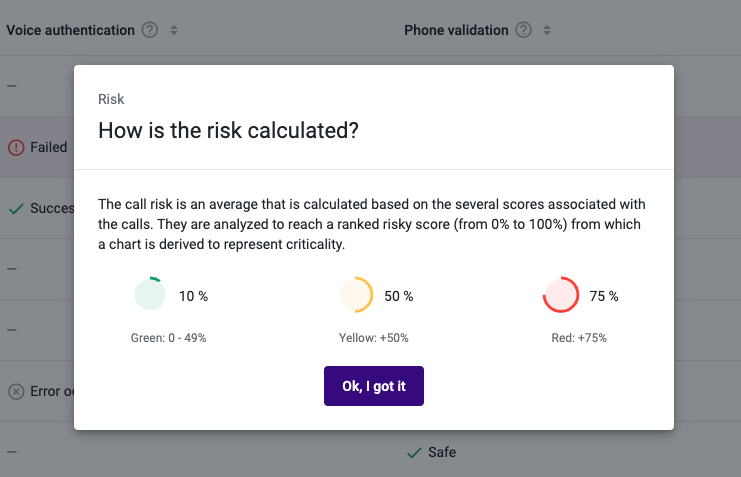Click the Green: 0 - 49% legend label
The height and width of the screenshot is (477, 741).
(169, 338)
